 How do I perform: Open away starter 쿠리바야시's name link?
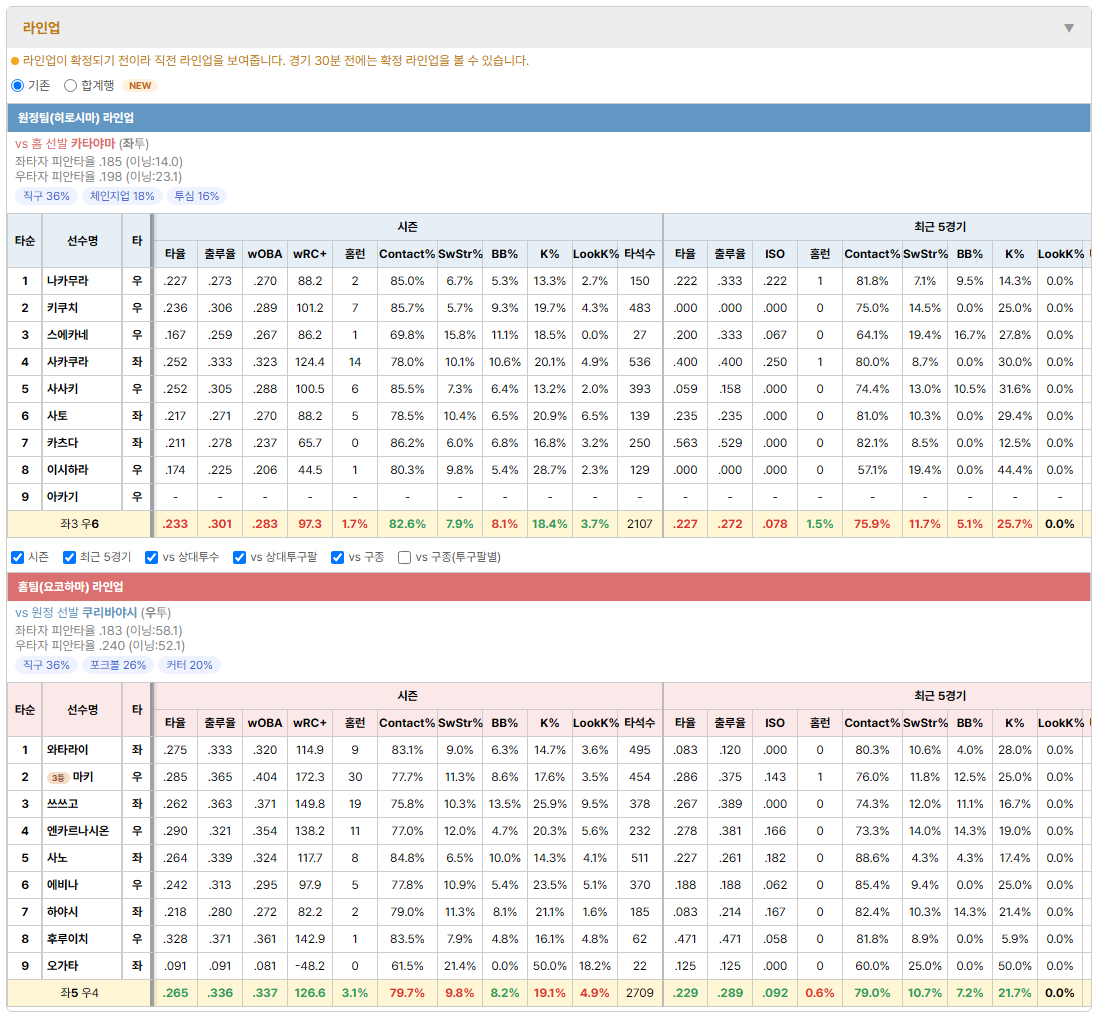coord(110,613)
